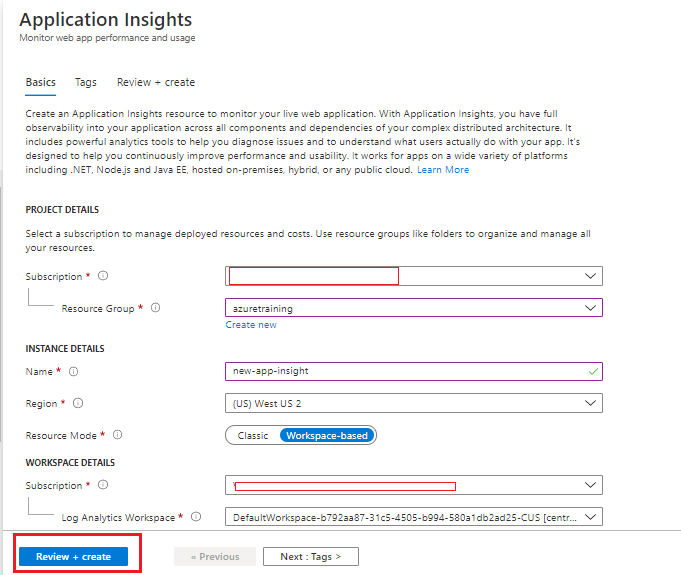Select the Classic resource mode option
The height and width of the screenshot is (575, 681).
(x=253, y=436)
